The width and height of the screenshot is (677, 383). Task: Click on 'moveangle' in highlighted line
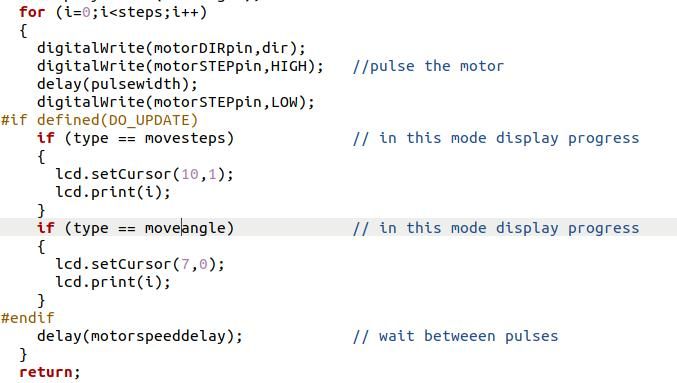(x=185, y=228)
